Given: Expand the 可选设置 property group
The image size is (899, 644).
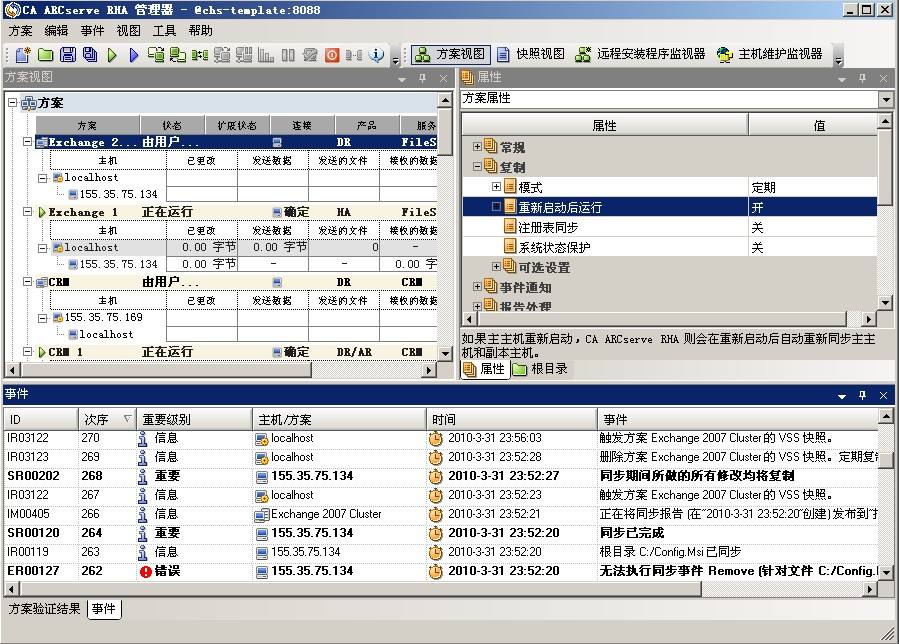Looking at the screenshot, I should point(496,266).
